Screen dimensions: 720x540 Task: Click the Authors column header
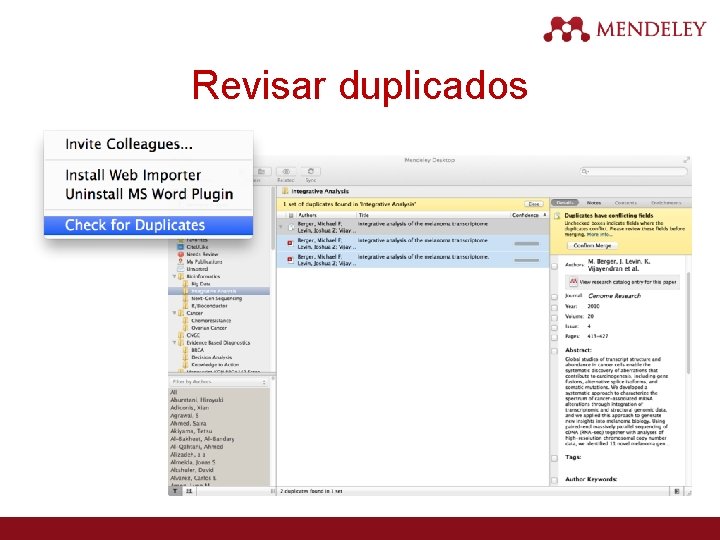point(326,214)
